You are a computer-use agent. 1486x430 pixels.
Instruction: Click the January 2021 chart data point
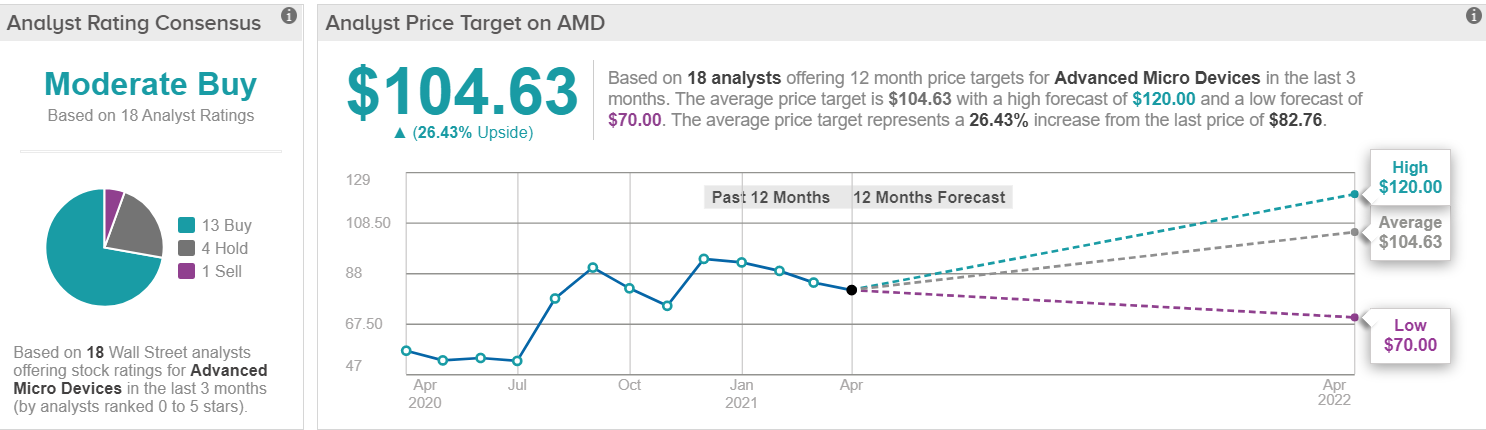tap(741, 262)
